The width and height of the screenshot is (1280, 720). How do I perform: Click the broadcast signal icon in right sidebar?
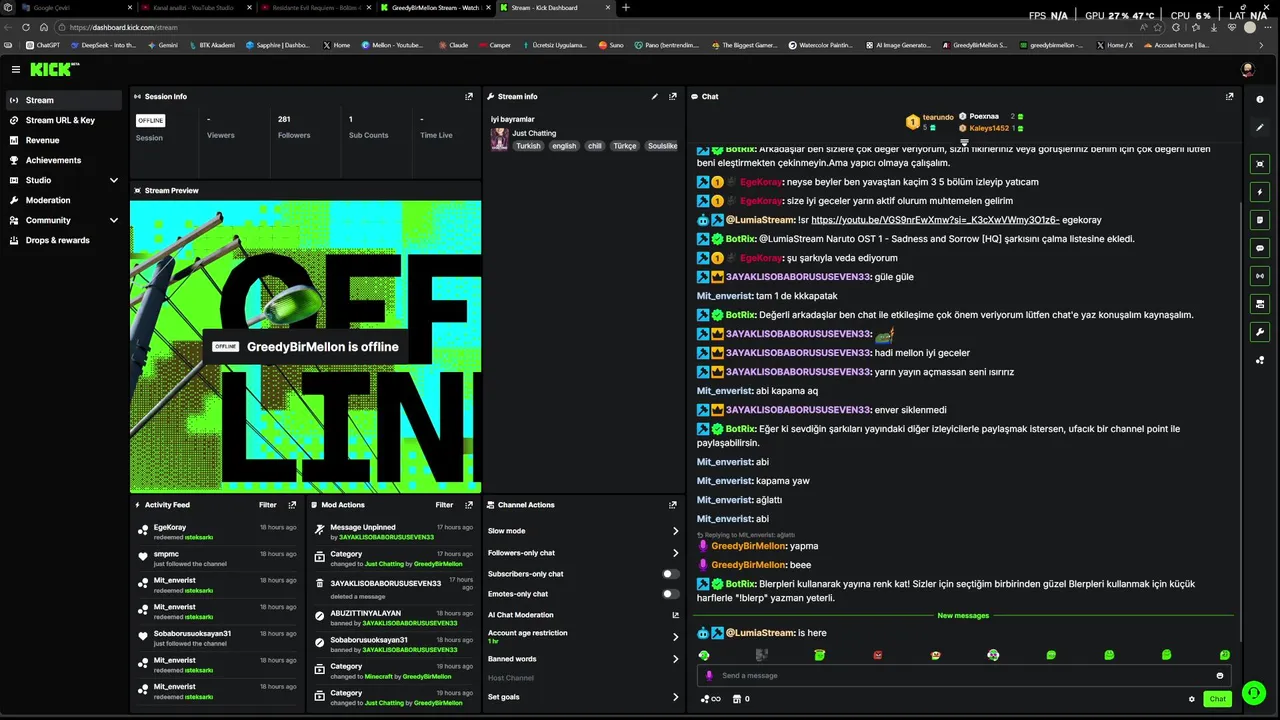coord(1260,276)
